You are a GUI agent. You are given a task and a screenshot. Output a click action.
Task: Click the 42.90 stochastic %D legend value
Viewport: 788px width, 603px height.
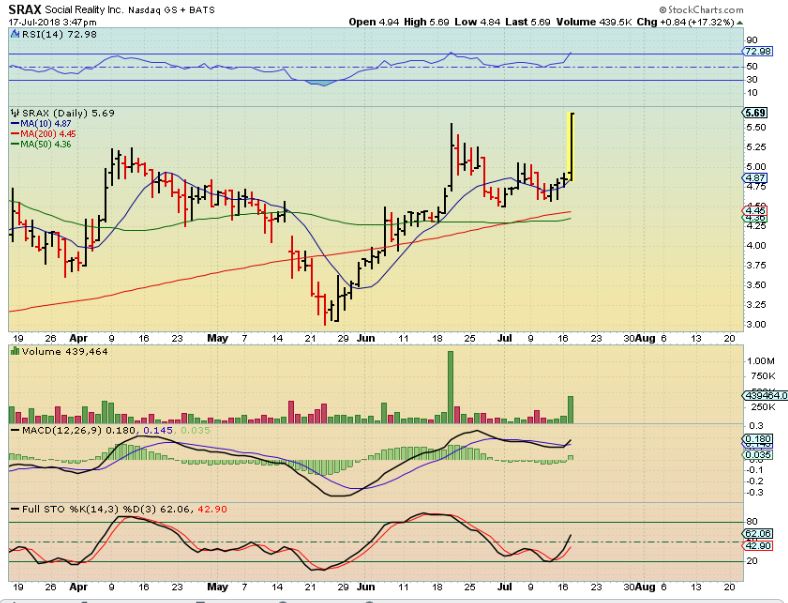click(212, 509)
